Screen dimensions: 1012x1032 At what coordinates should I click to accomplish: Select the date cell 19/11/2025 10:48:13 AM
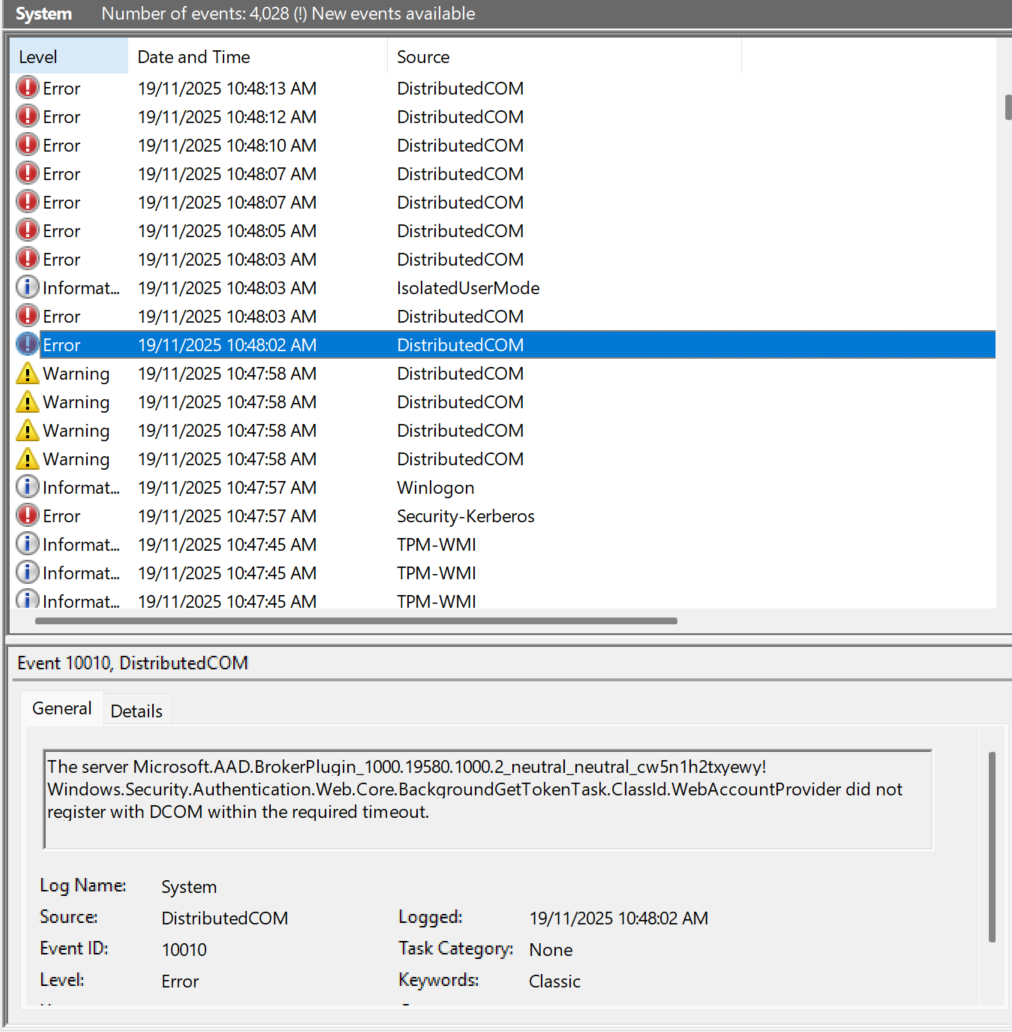(x=227, y=88)
